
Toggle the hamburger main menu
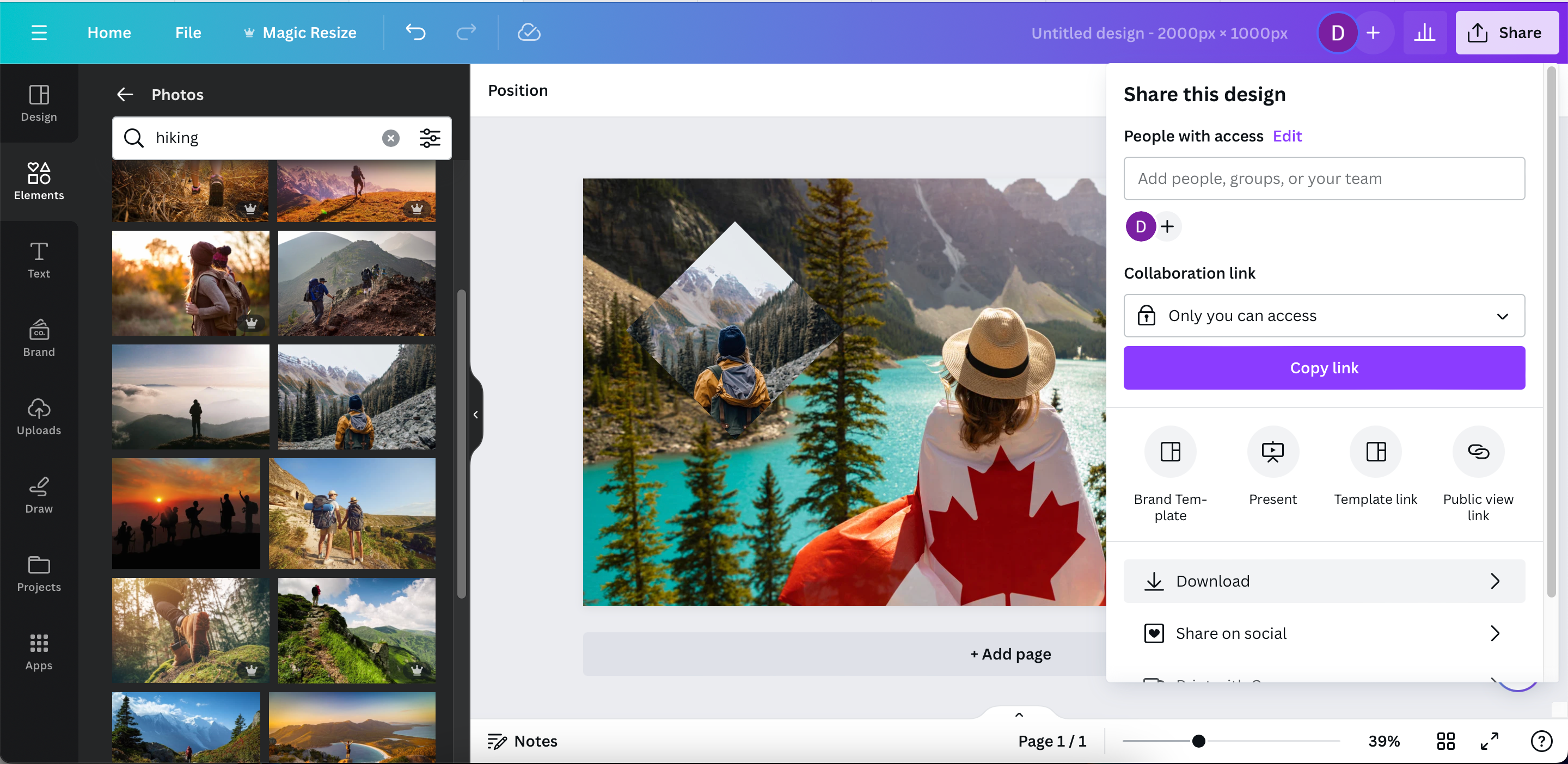(39, 33)
